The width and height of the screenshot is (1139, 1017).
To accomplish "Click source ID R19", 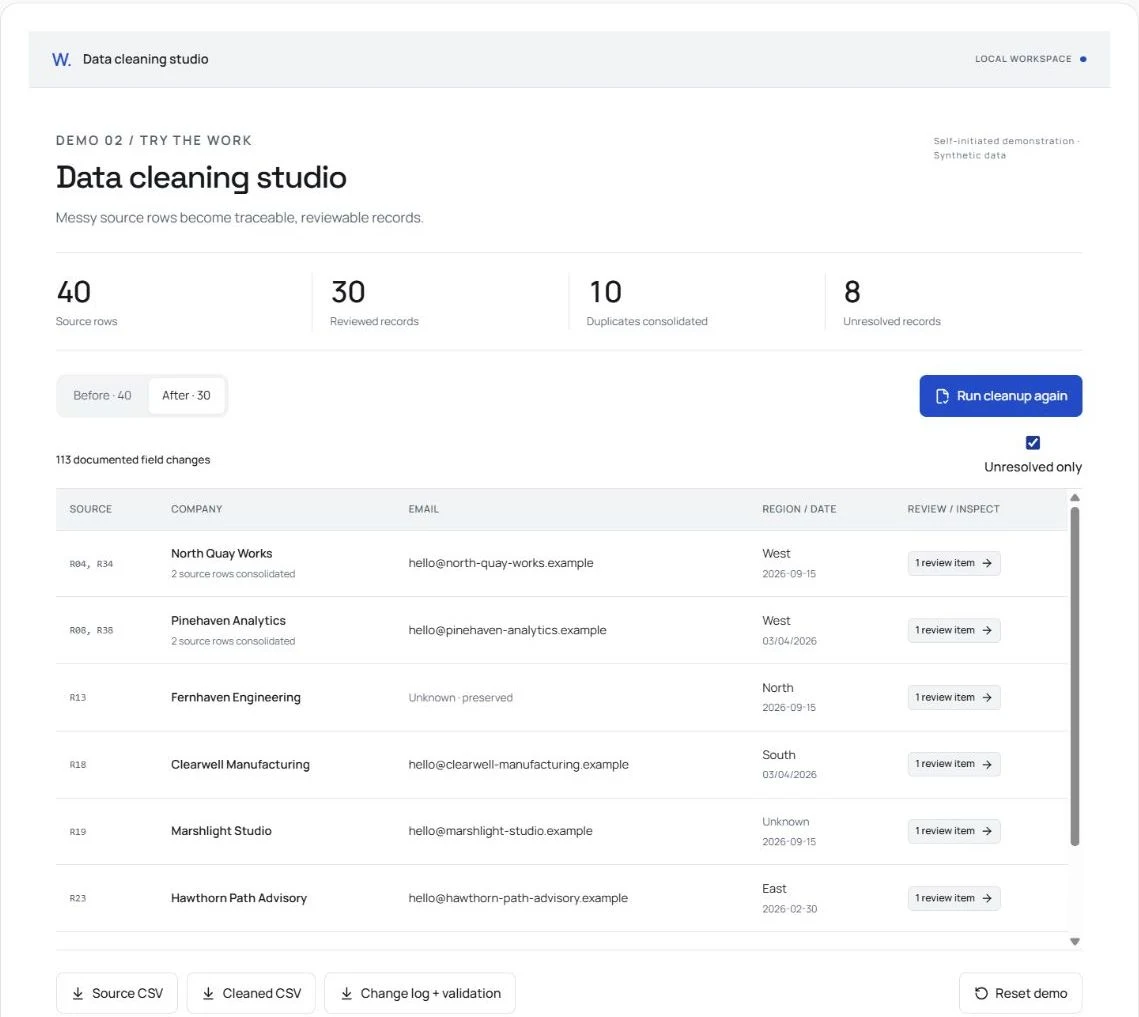I will point(78,832).
